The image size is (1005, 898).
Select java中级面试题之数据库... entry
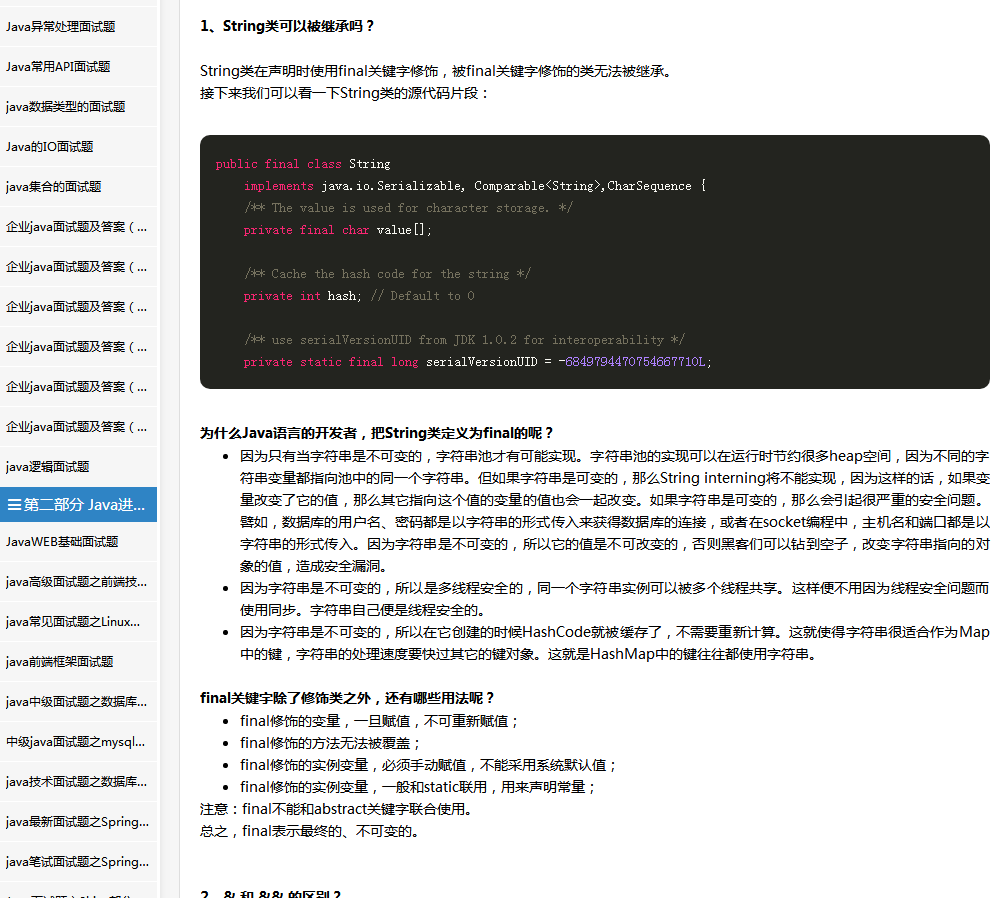click(x=76, y=702)
